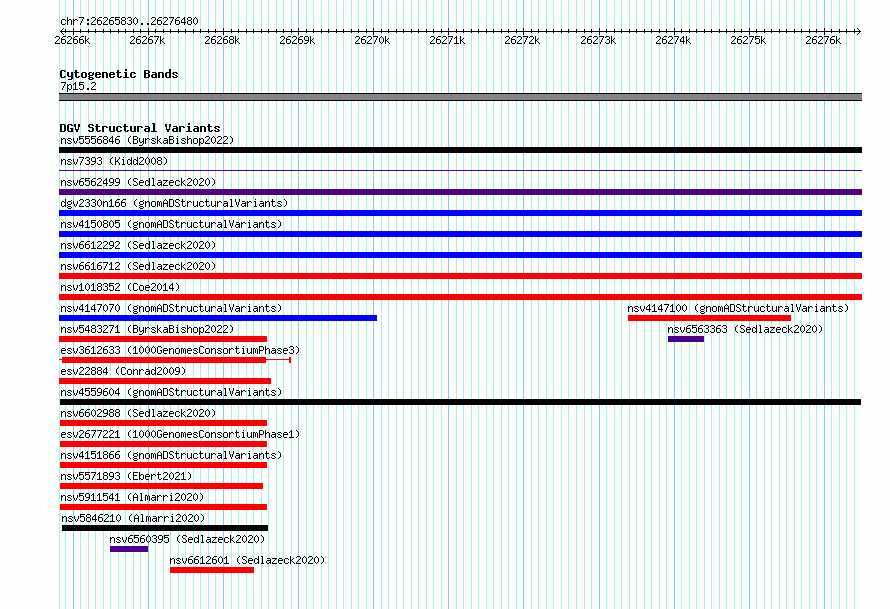Image resolution: width=890 pixels, height=609 pixels.
Task: Select the short purple nsv6563363 bar
Action: 686,339
